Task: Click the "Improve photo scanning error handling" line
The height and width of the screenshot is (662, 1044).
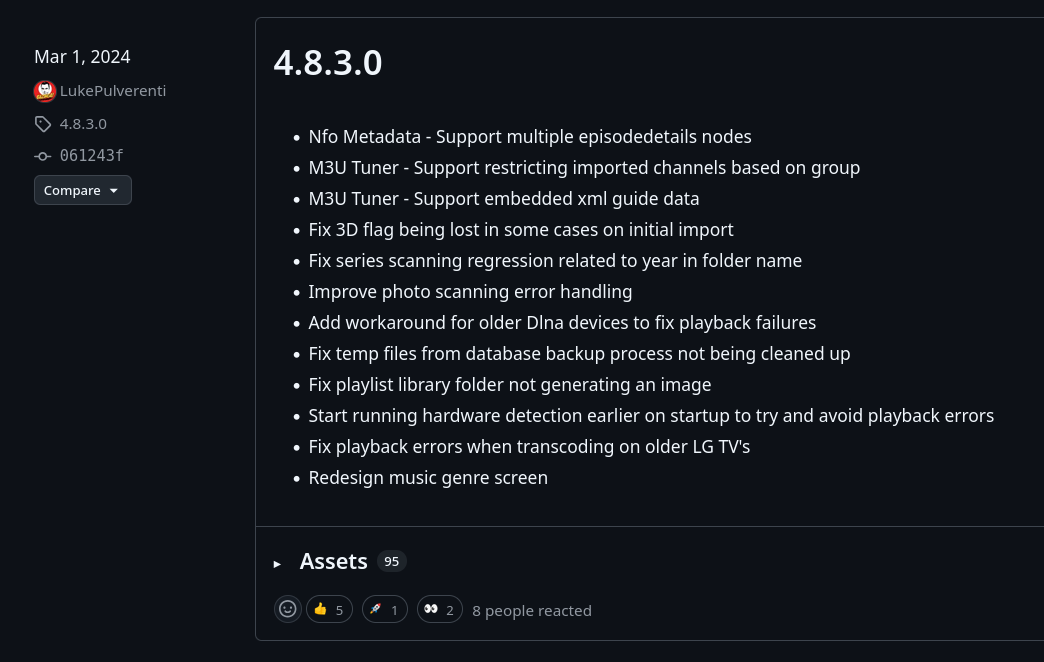Action: tap(470, 292)
